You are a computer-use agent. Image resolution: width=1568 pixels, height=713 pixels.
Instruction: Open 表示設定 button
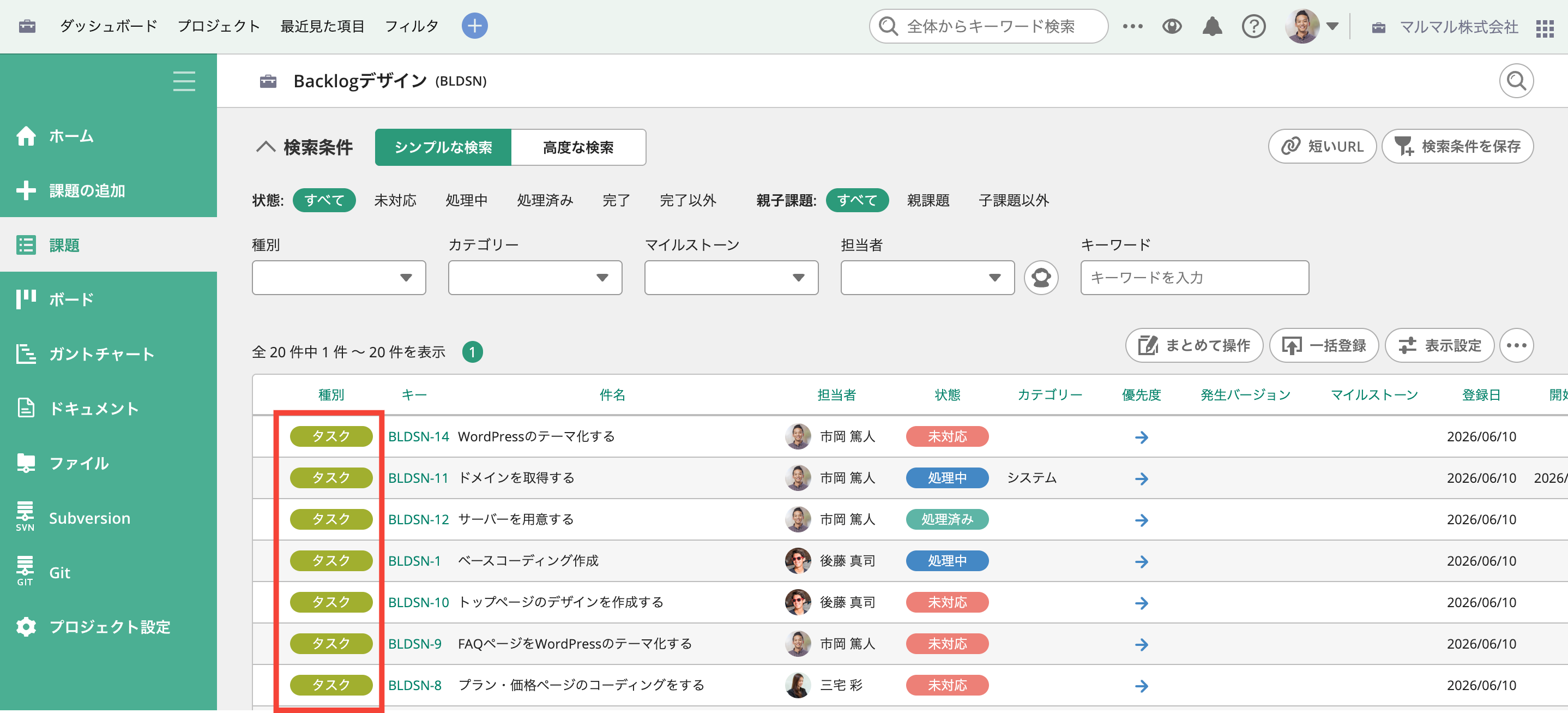(1439, 345)
